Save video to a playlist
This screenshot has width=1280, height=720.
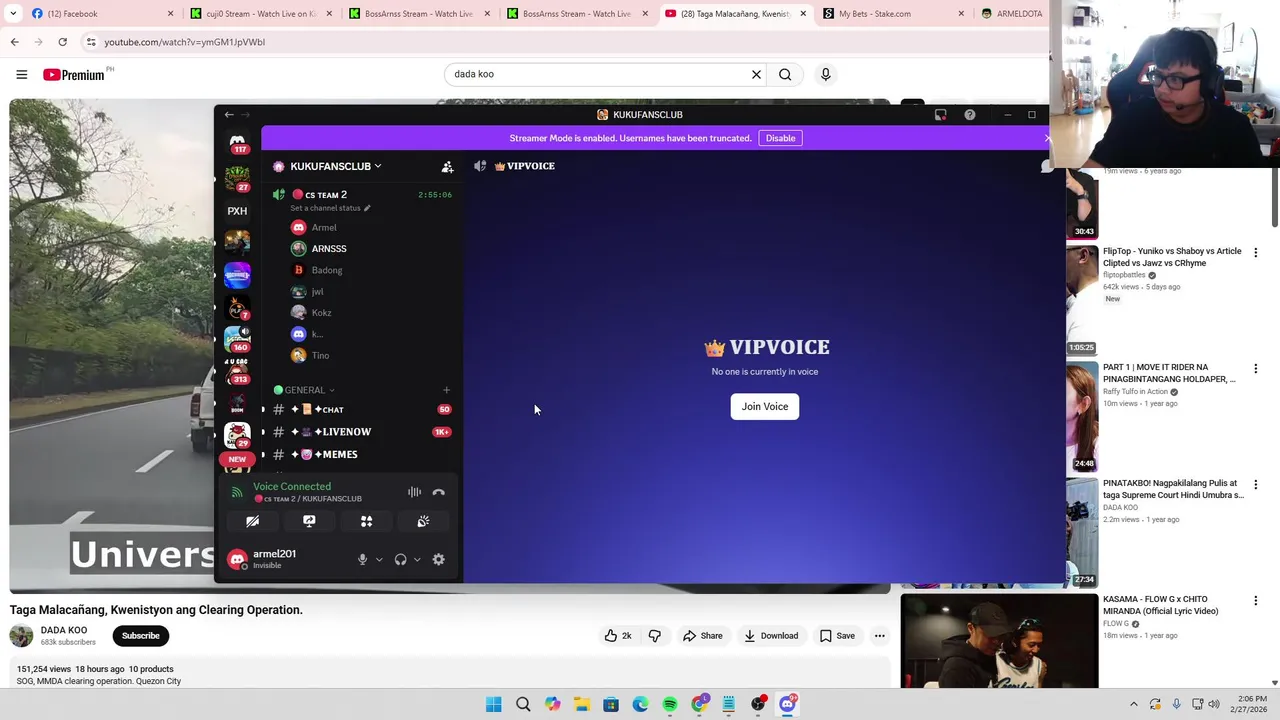pos(837,636)
